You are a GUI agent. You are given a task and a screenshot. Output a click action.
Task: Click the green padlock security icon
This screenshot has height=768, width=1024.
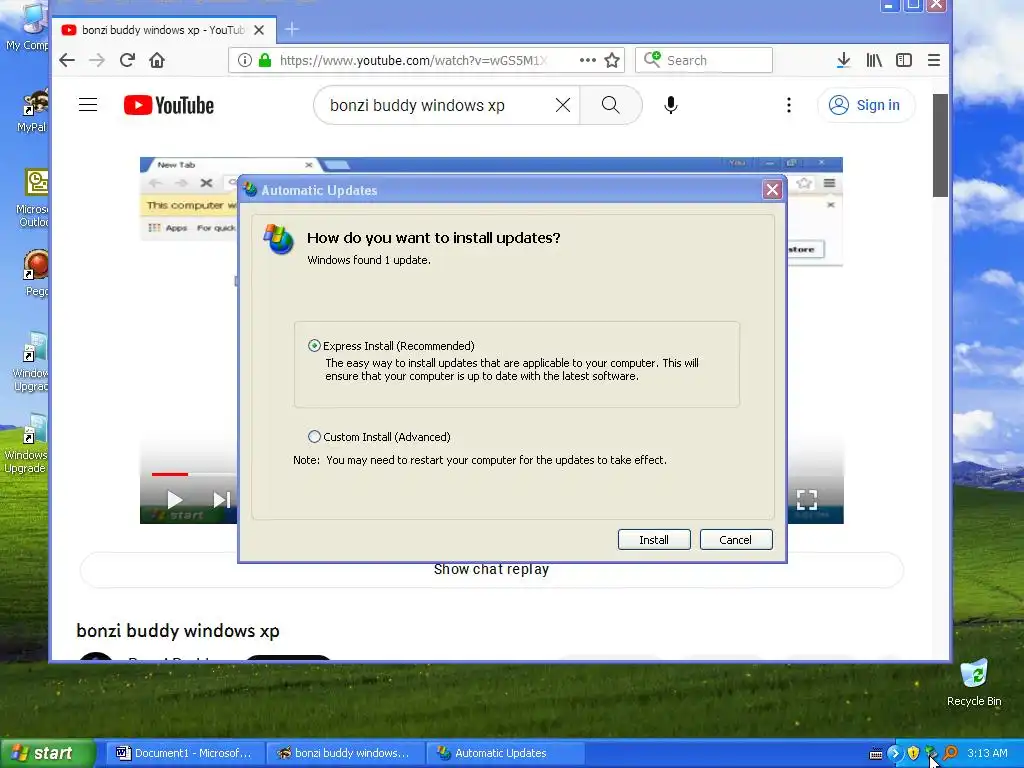[264, 60]
